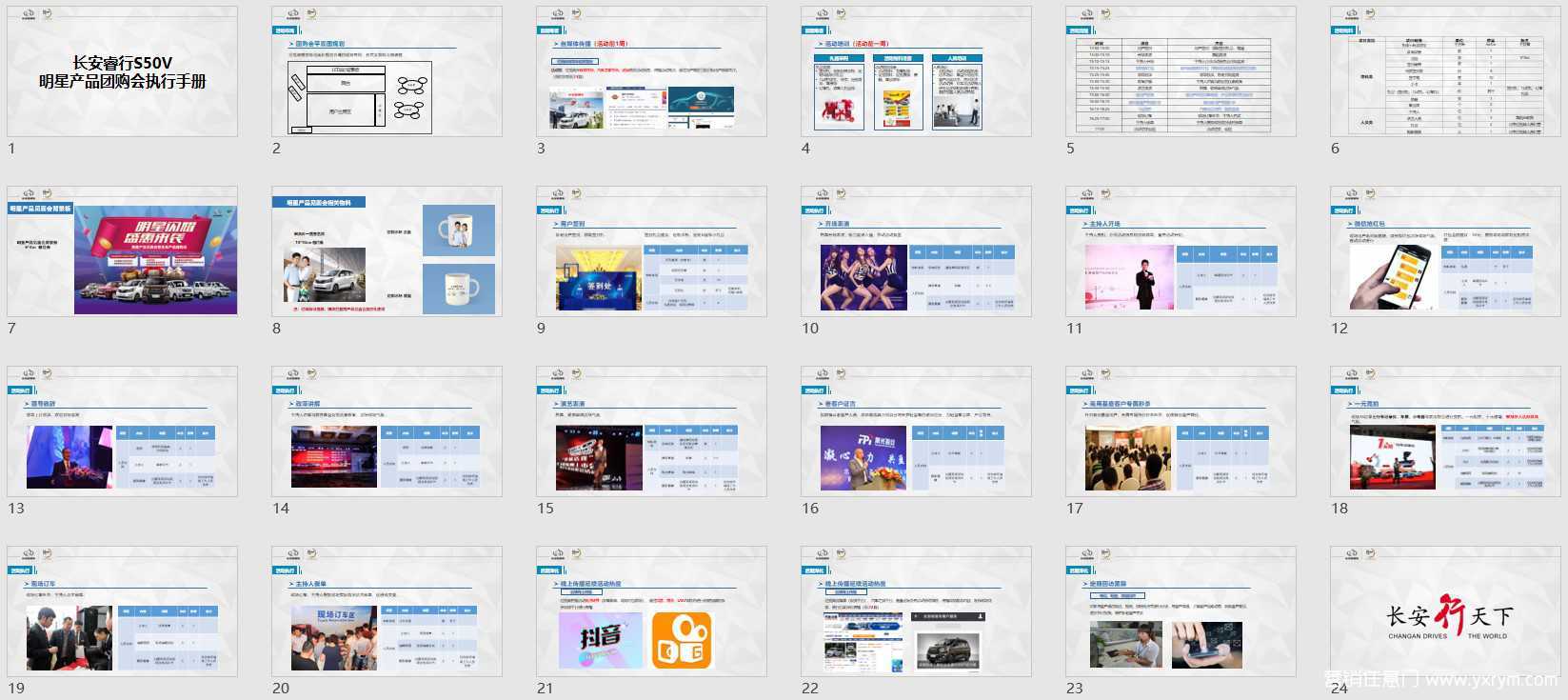Select slide 10 with the dancers photo
The image size is (1568, 700).
click(x=916, y=251)
